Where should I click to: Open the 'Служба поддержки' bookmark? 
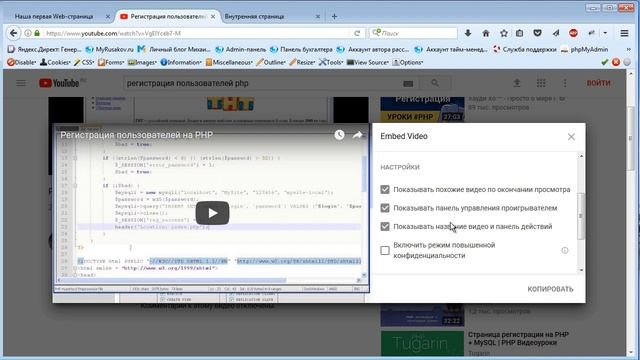[x=524, y=49]
